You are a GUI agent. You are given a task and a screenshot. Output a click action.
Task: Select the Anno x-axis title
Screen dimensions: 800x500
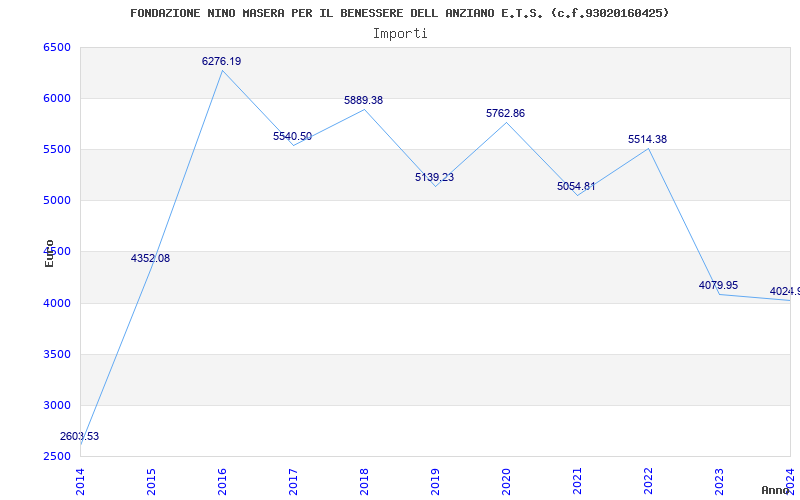point(776,490)
